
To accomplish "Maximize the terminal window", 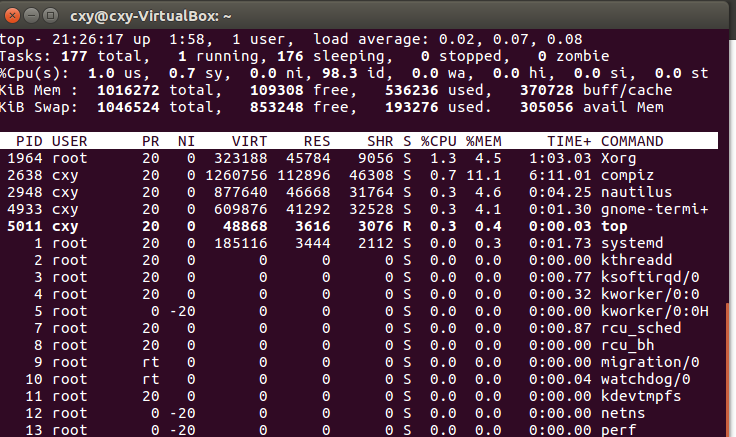I will click(x=50, y=16).
